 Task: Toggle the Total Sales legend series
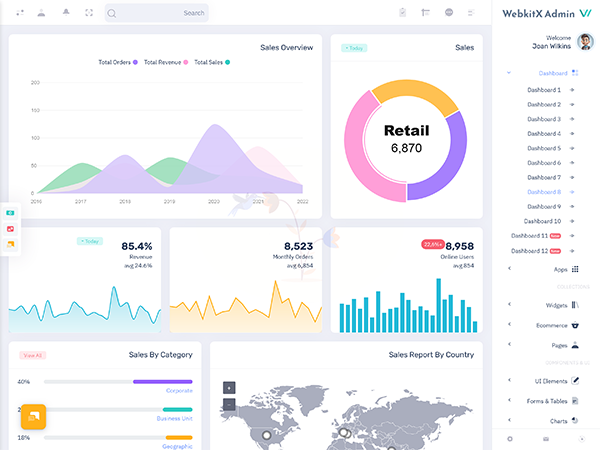click(211, 62)
